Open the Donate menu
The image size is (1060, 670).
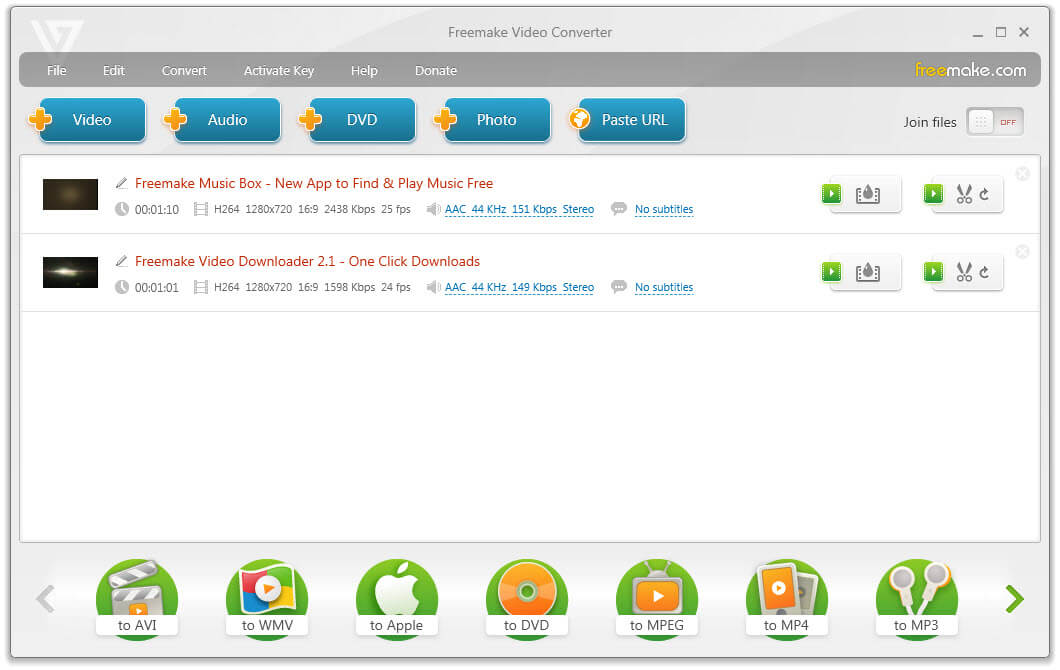point(435,70)
